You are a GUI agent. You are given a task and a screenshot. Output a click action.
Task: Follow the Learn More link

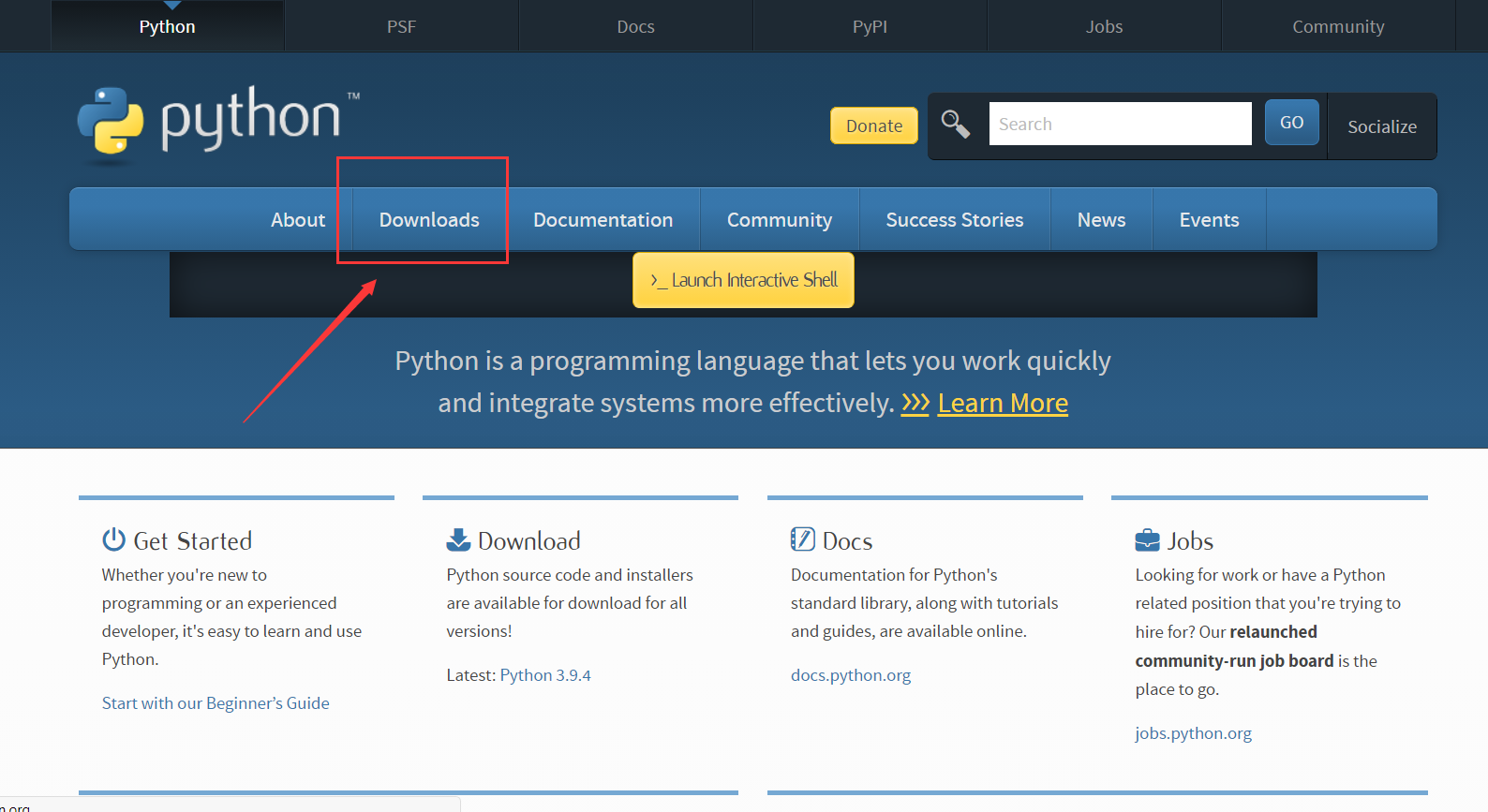click(x=1003, y=403)
